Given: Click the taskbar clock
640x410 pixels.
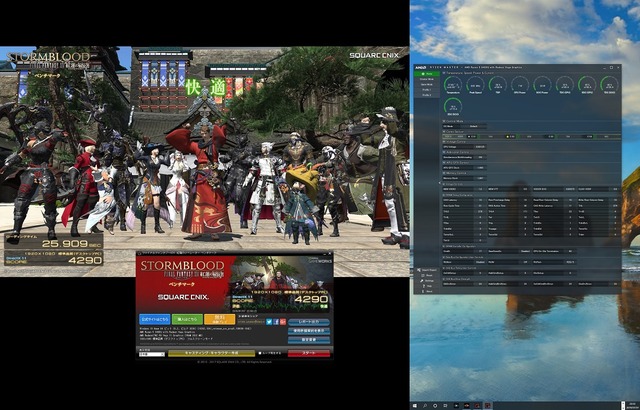Looking at the screenshot, I should click(x=631, y=405).
